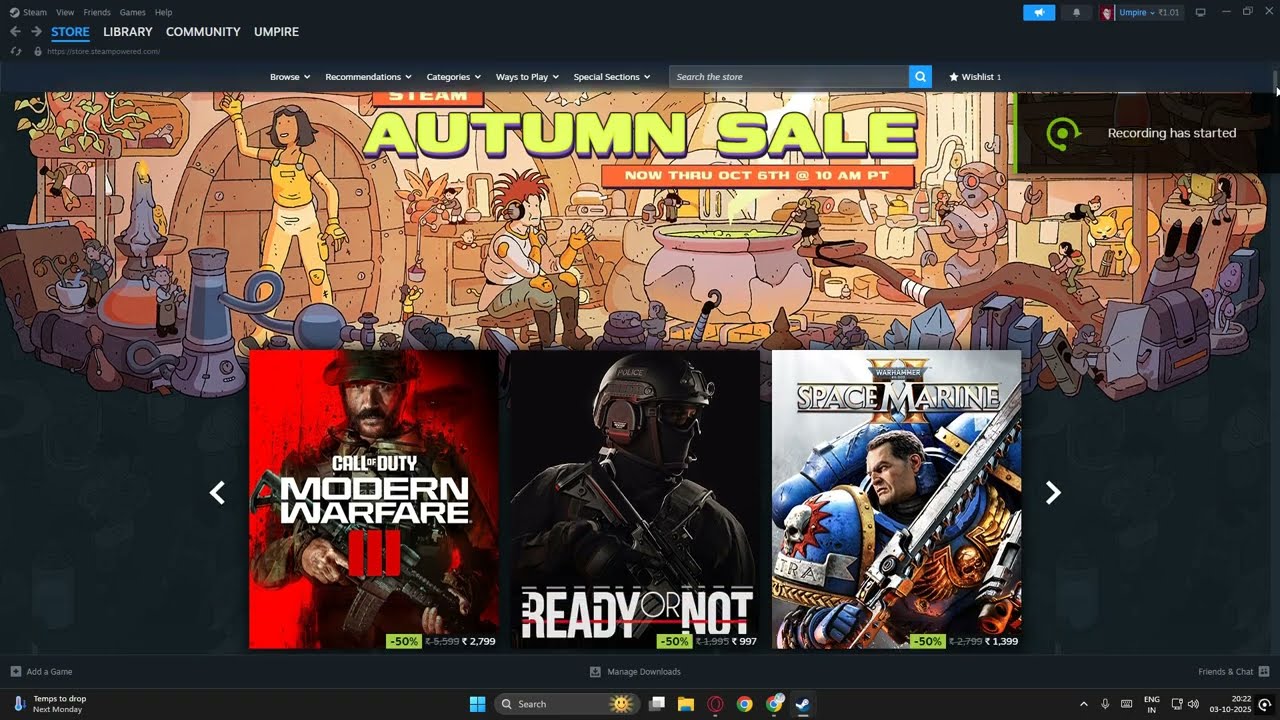Open Windows Start menu
1280x720 pixels.
477,704
